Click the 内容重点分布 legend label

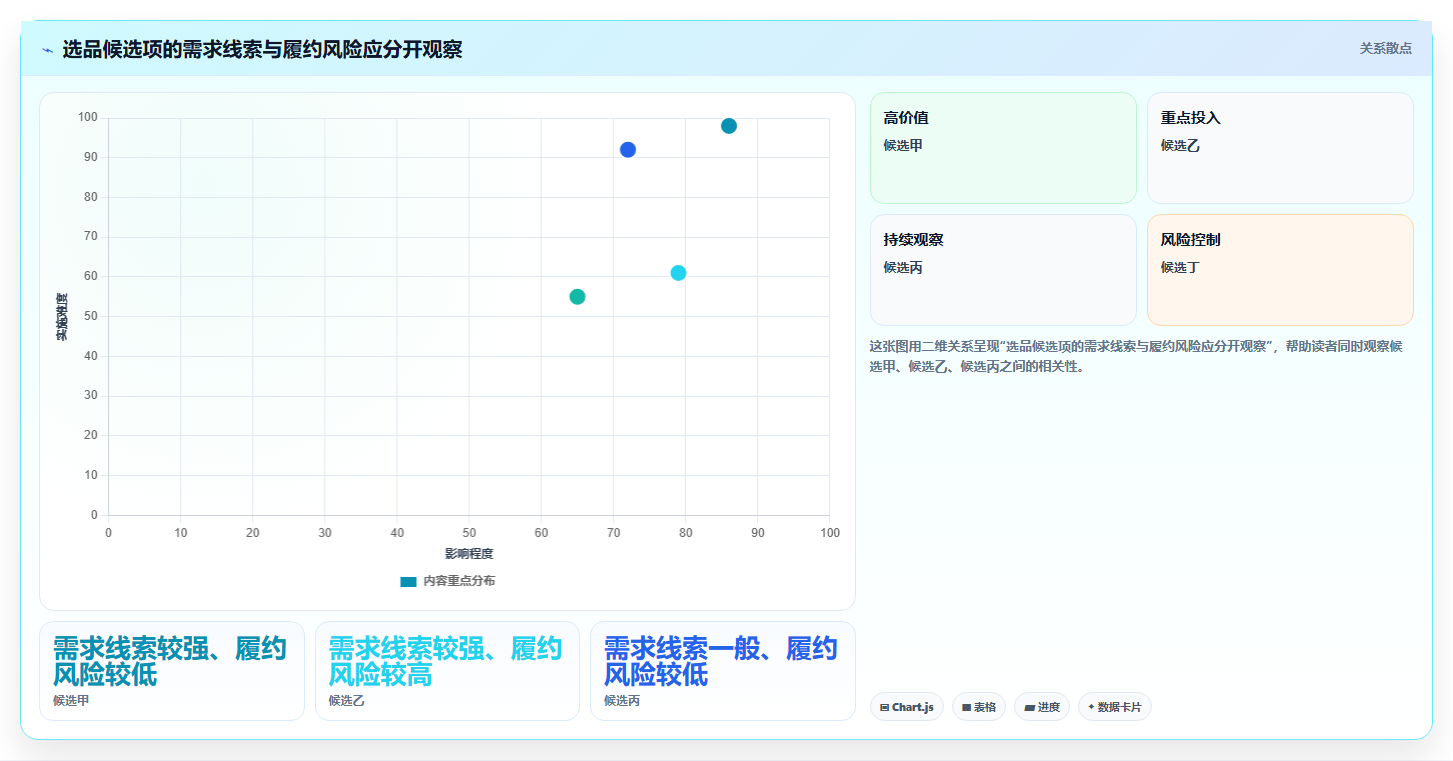tap(458, 581)
